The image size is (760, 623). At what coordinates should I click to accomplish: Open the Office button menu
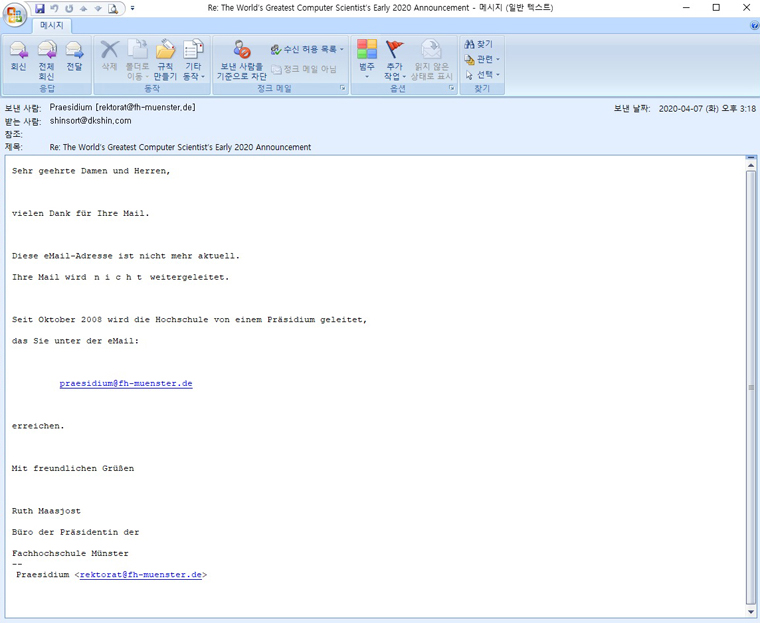point(15,15)
